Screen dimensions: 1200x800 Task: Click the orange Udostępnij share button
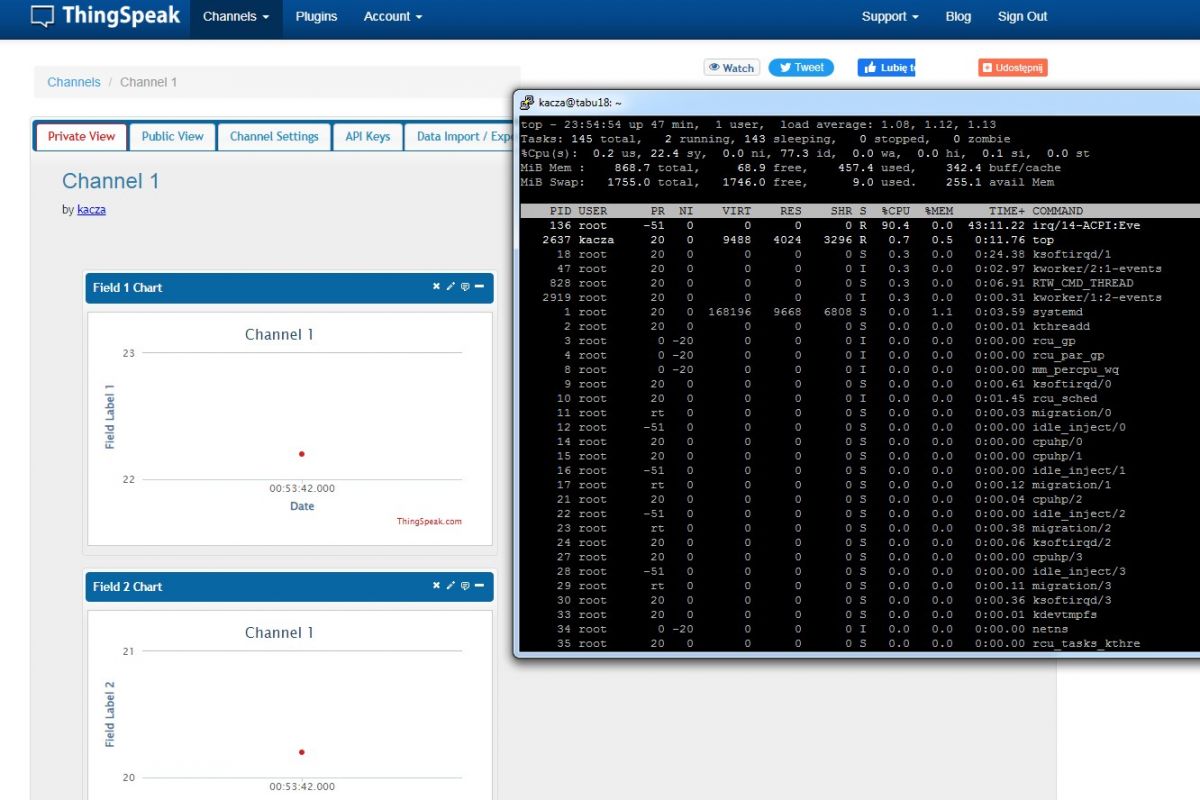pyautogui.click(x=1012, y=68)
